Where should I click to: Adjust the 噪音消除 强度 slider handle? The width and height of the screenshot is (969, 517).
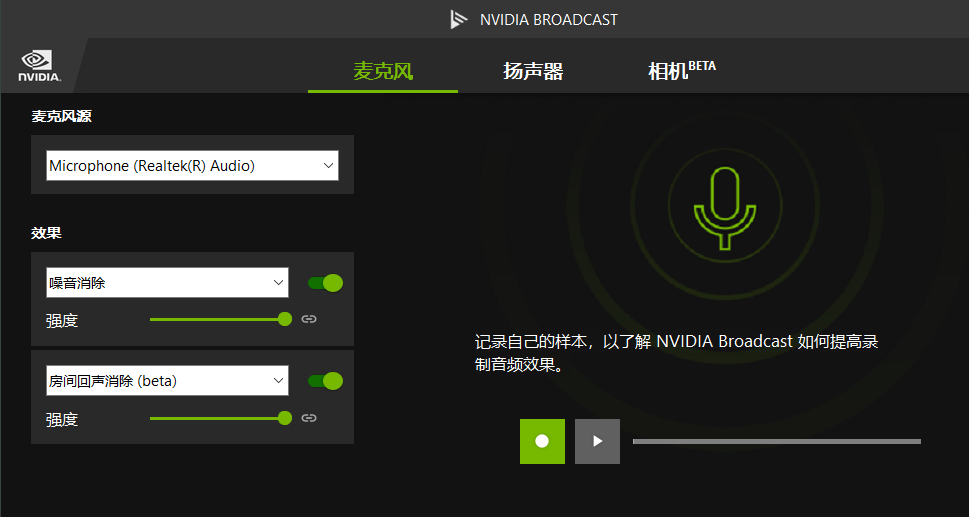[x=285, y=319]
